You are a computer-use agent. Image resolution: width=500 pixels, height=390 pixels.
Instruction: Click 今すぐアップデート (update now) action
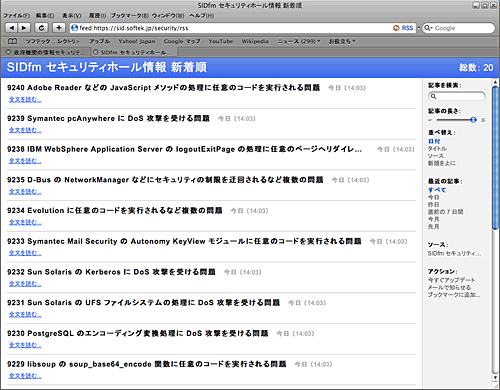click(x=451, y=280)
